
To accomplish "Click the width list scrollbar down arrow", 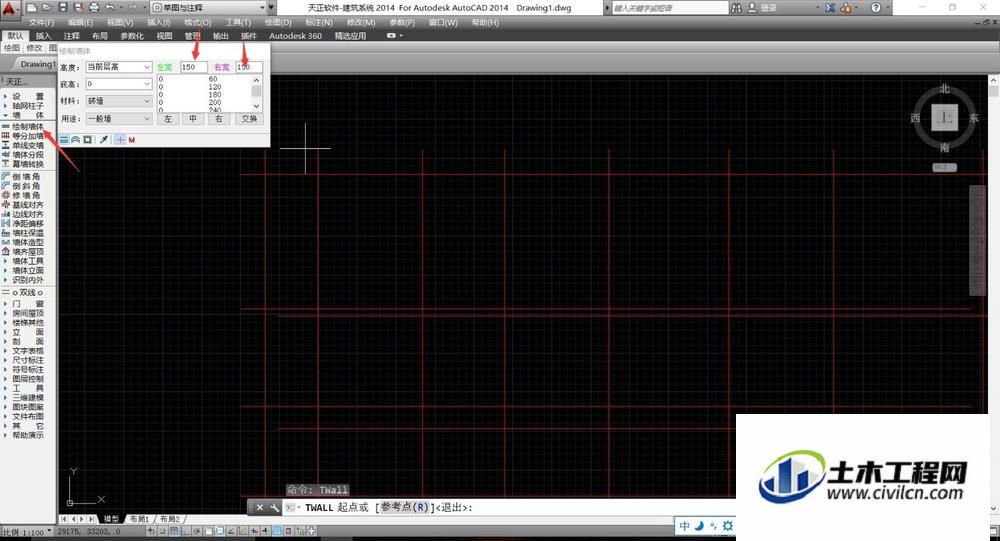I will coord(256,107).
